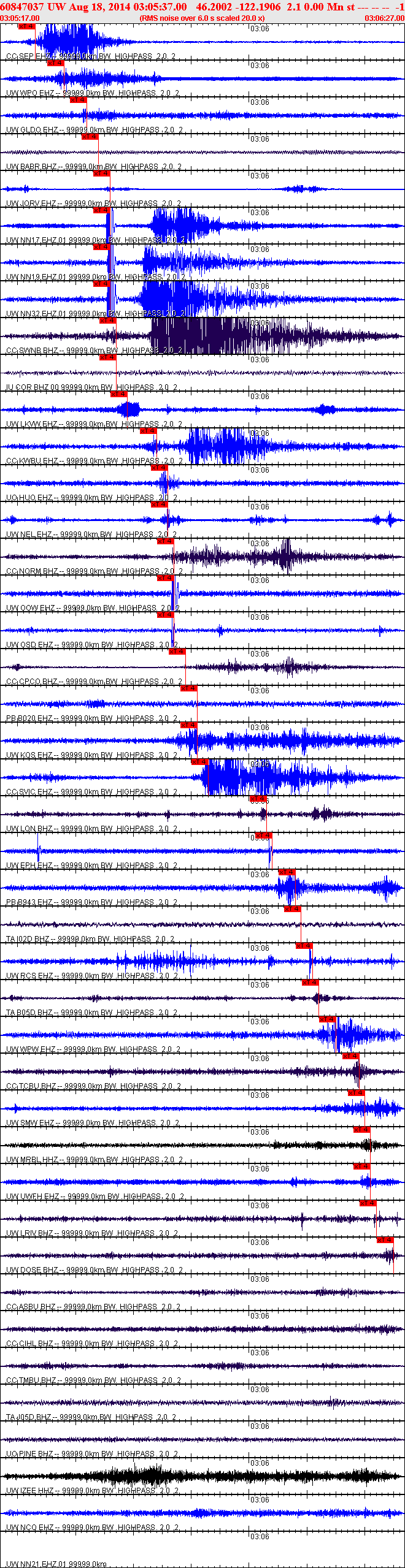The image size is (405, 1568).
Task: Select the pick marker on CC KWBU trace
Action: (x=148, y=431)
